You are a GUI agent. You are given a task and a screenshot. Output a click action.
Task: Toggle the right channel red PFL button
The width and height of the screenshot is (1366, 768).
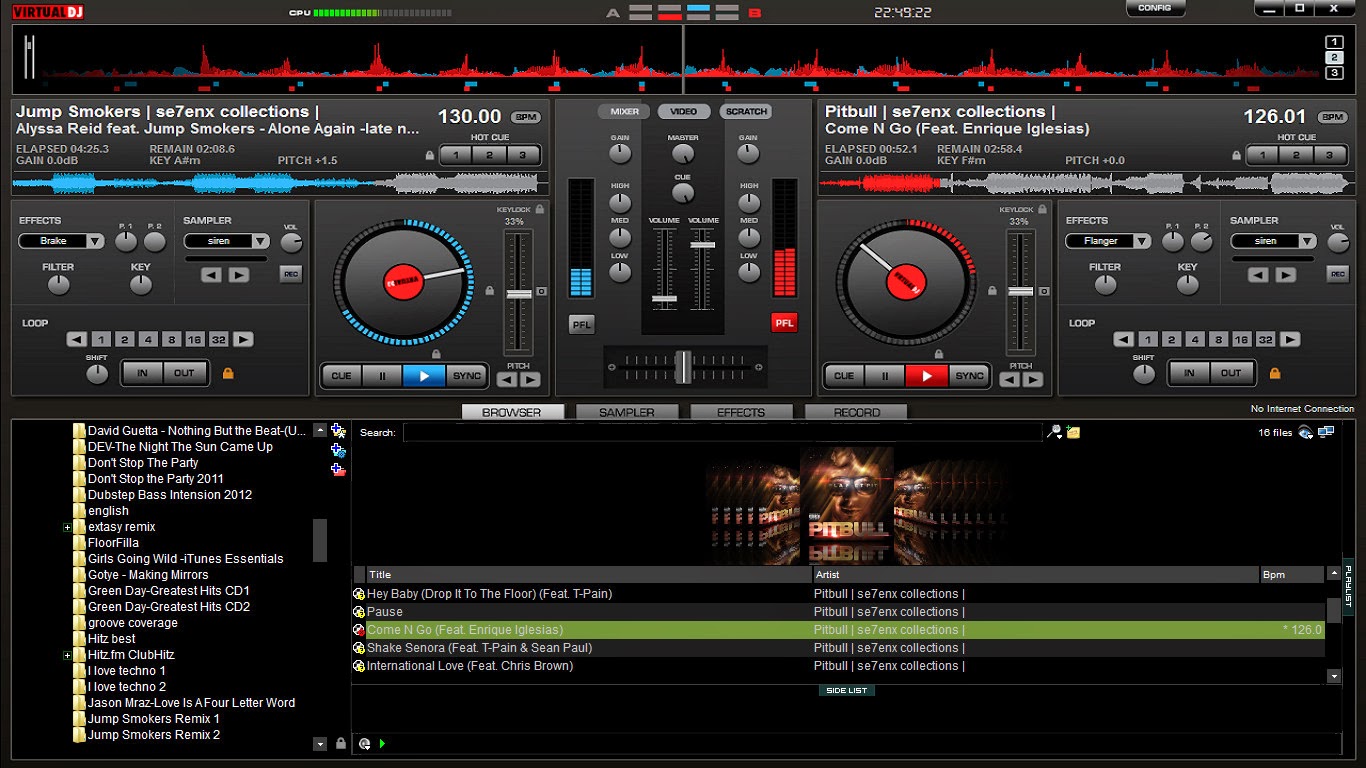pos(785,322)
